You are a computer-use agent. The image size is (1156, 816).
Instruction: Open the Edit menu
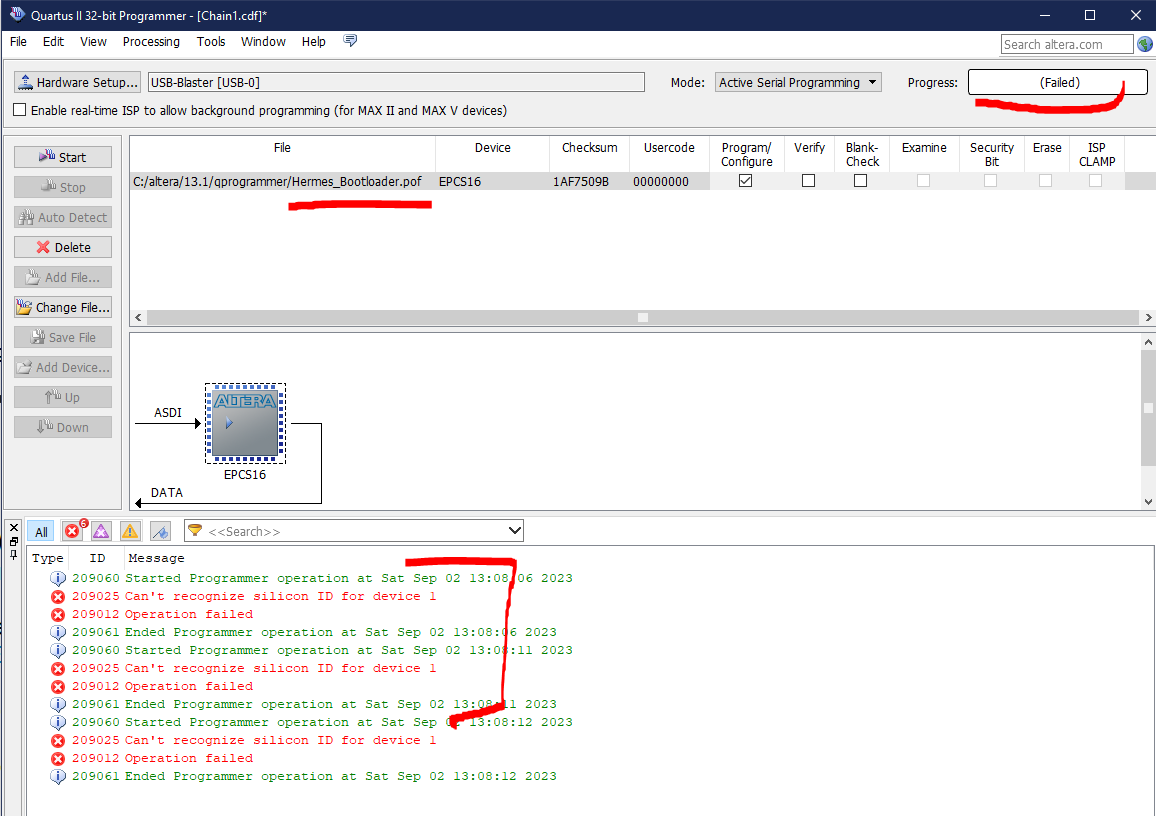click(53, 42)
